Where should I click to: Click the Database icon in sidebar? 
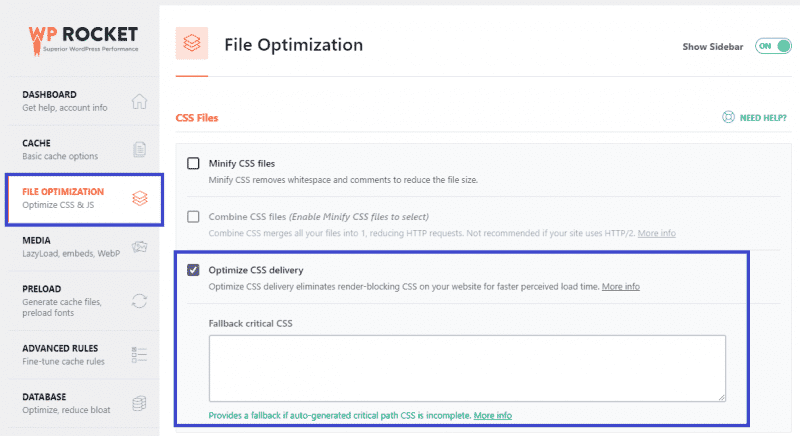[x=140, y=404]
